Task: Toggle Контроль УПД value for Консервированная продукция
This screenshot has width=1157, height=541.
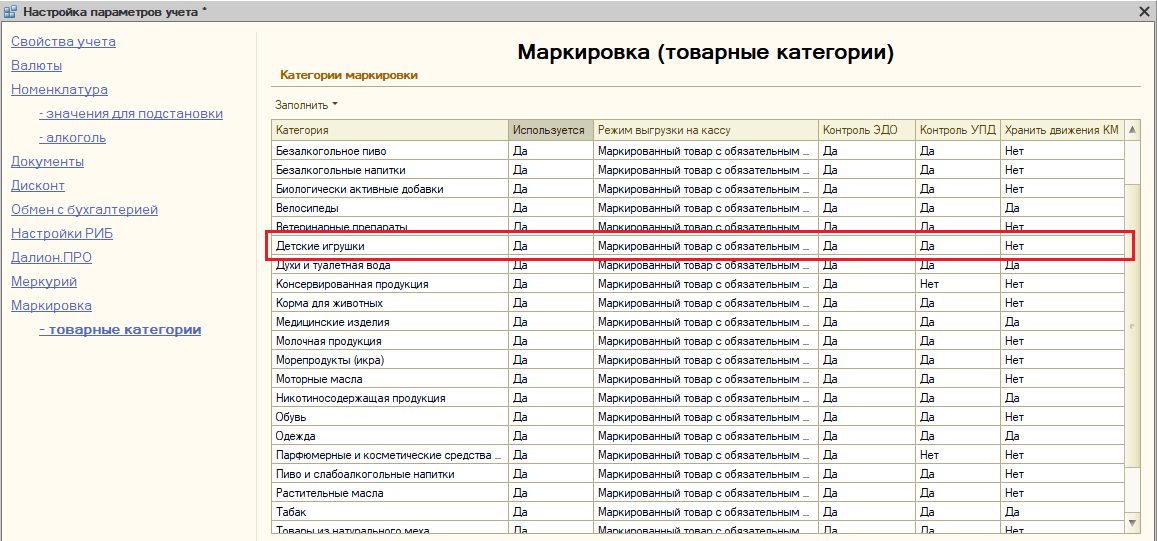Action: pos(957,284)
